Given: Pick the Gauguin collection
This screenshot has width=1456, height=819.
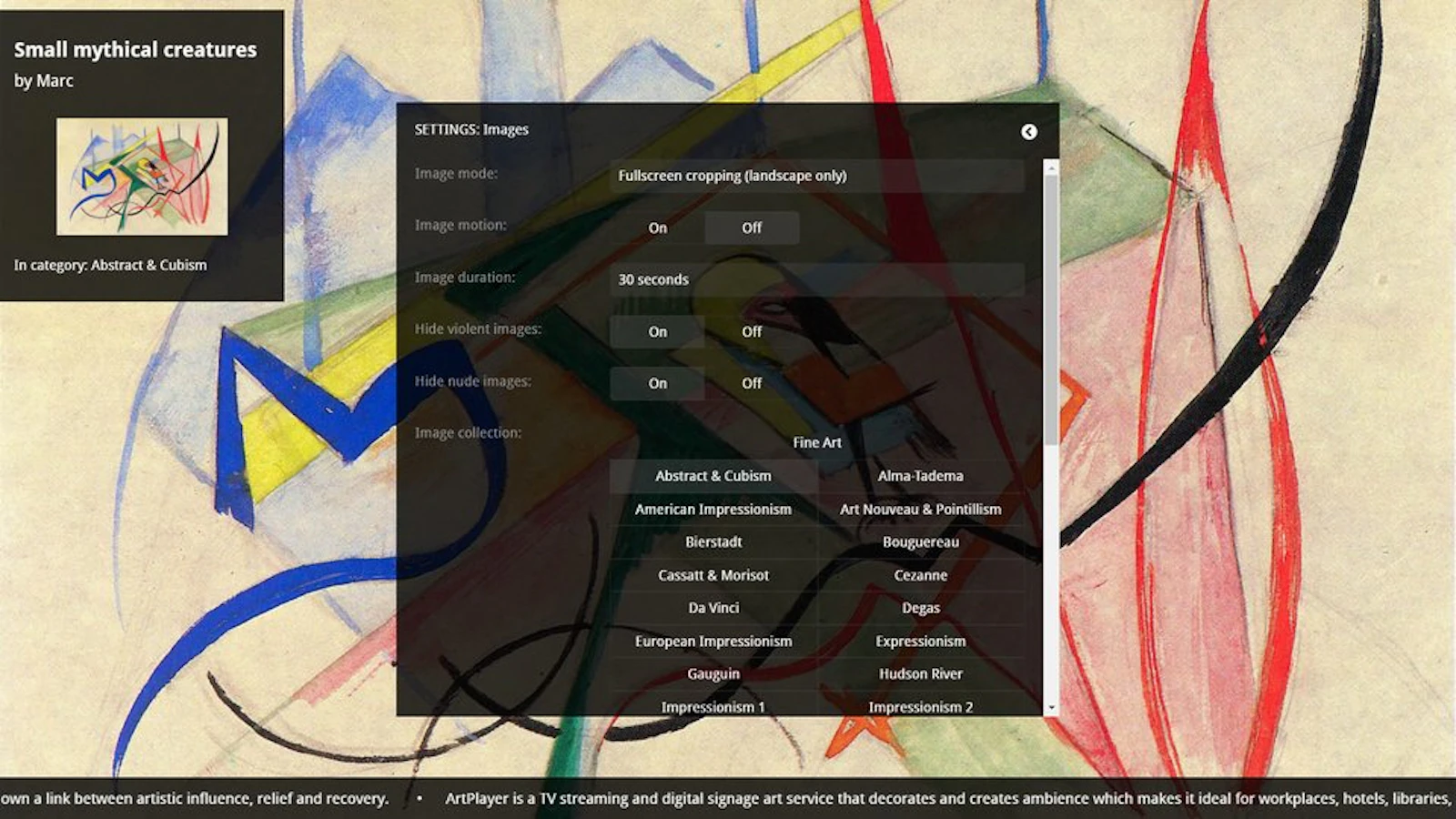Looking at the screenshot, I should [713, 674].
